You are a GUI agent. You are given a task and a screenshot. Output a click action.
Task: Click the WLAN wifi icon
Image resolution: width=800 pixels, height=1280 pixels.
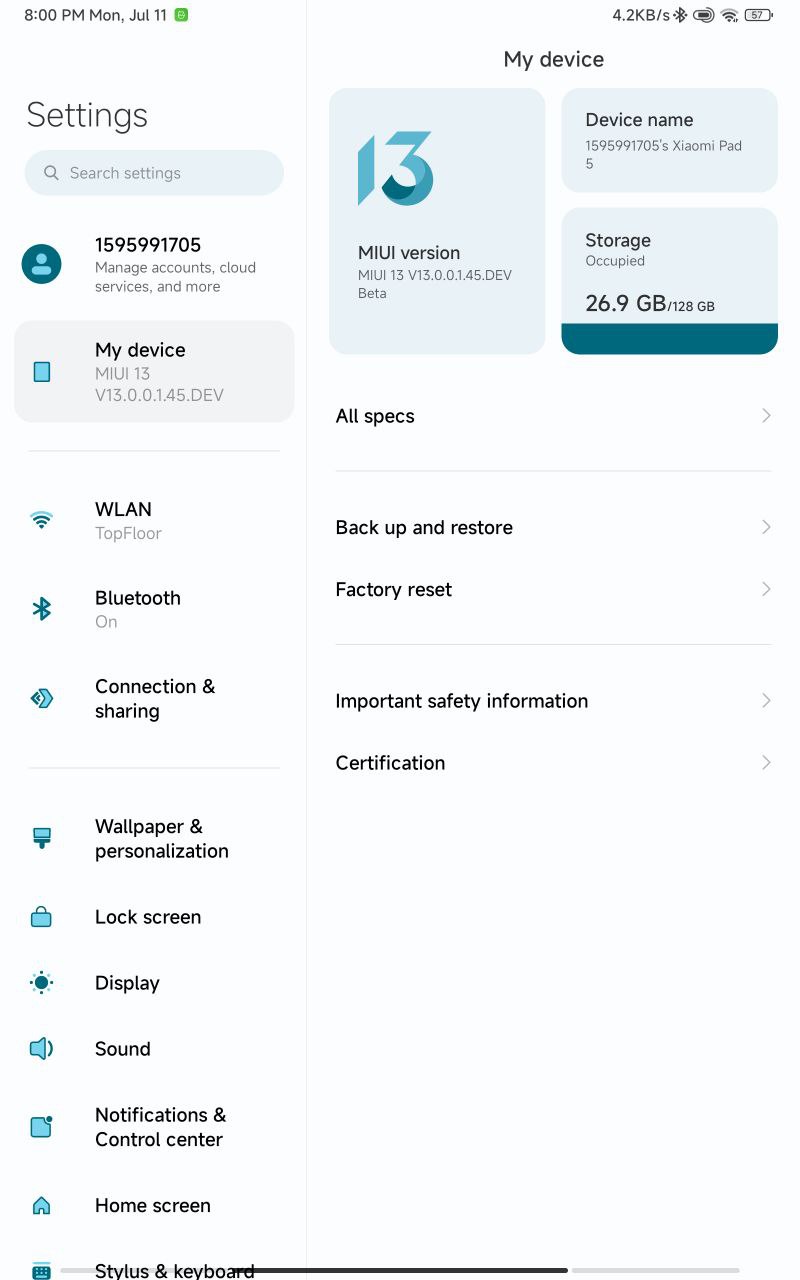pyautogui.click(x=41, y=520)
